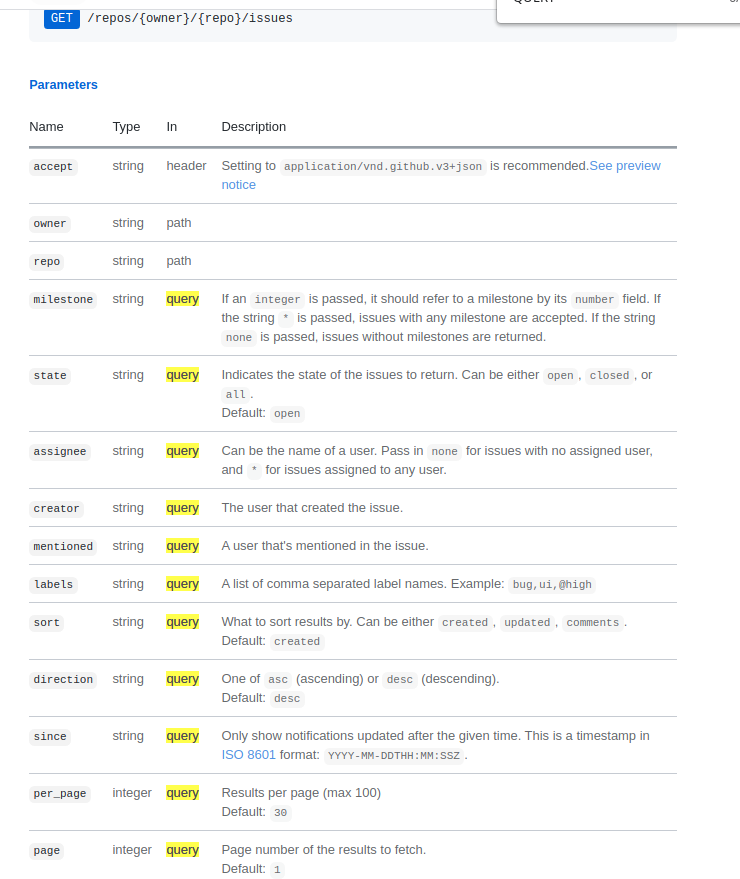Click the desc default value for direction
The height and width of the screenshot is (879, 740).
click(x=287, y=699)
